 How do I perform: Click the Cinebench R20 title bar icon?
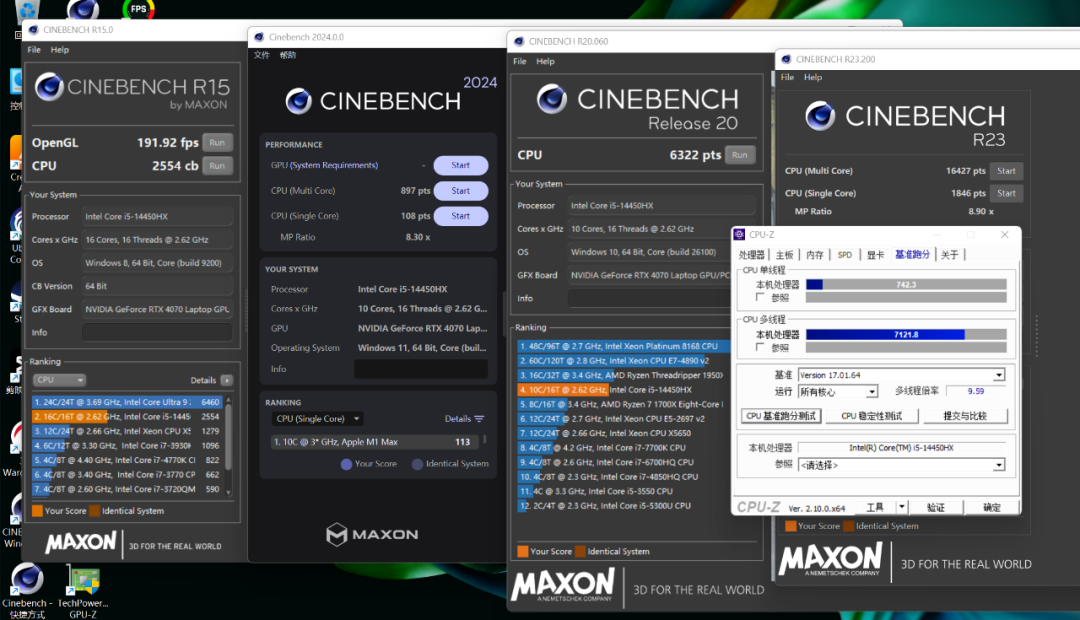[519, 41]
